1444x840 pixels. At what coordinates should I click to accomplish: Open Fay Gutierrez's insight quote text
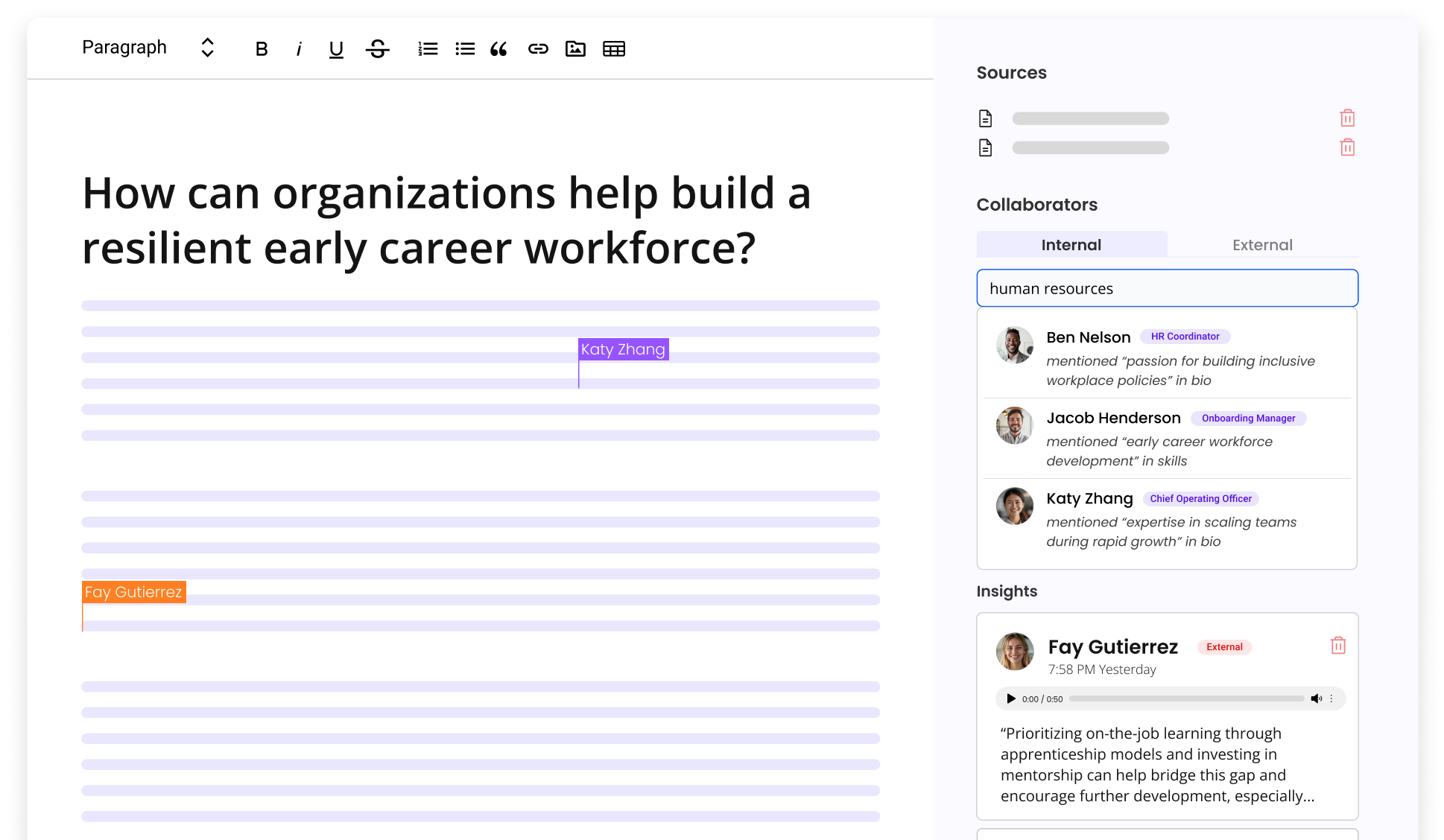click(x=1157, y=765)
